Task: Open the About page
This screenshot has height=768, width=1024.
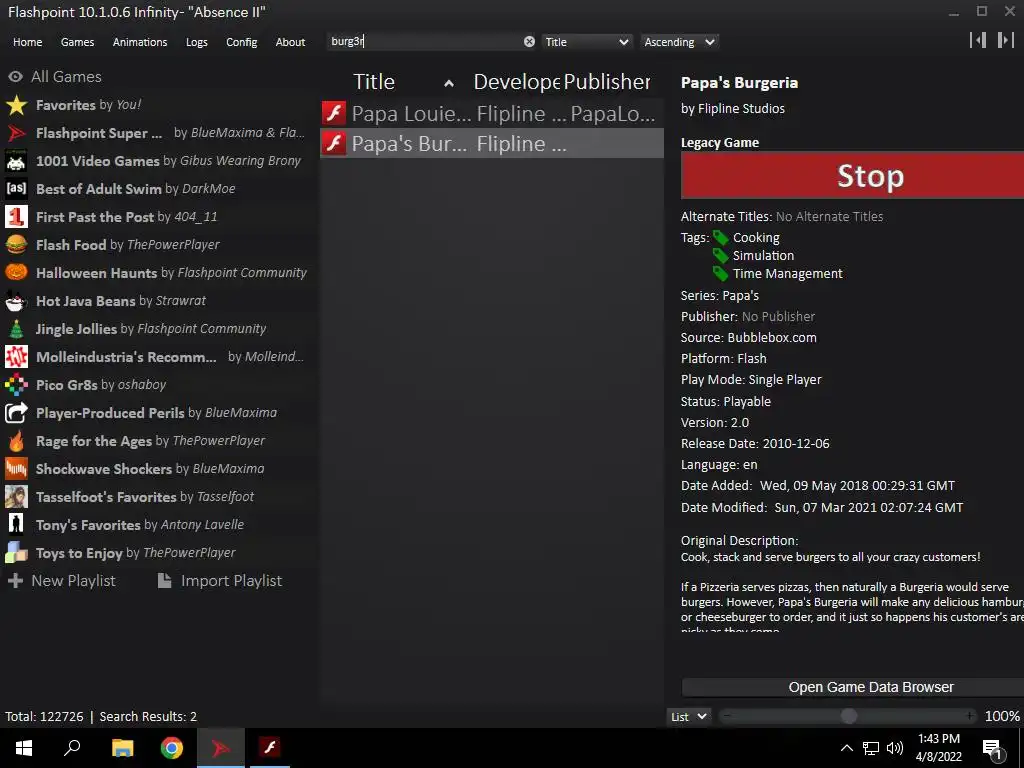Action: tap(290, 42)
